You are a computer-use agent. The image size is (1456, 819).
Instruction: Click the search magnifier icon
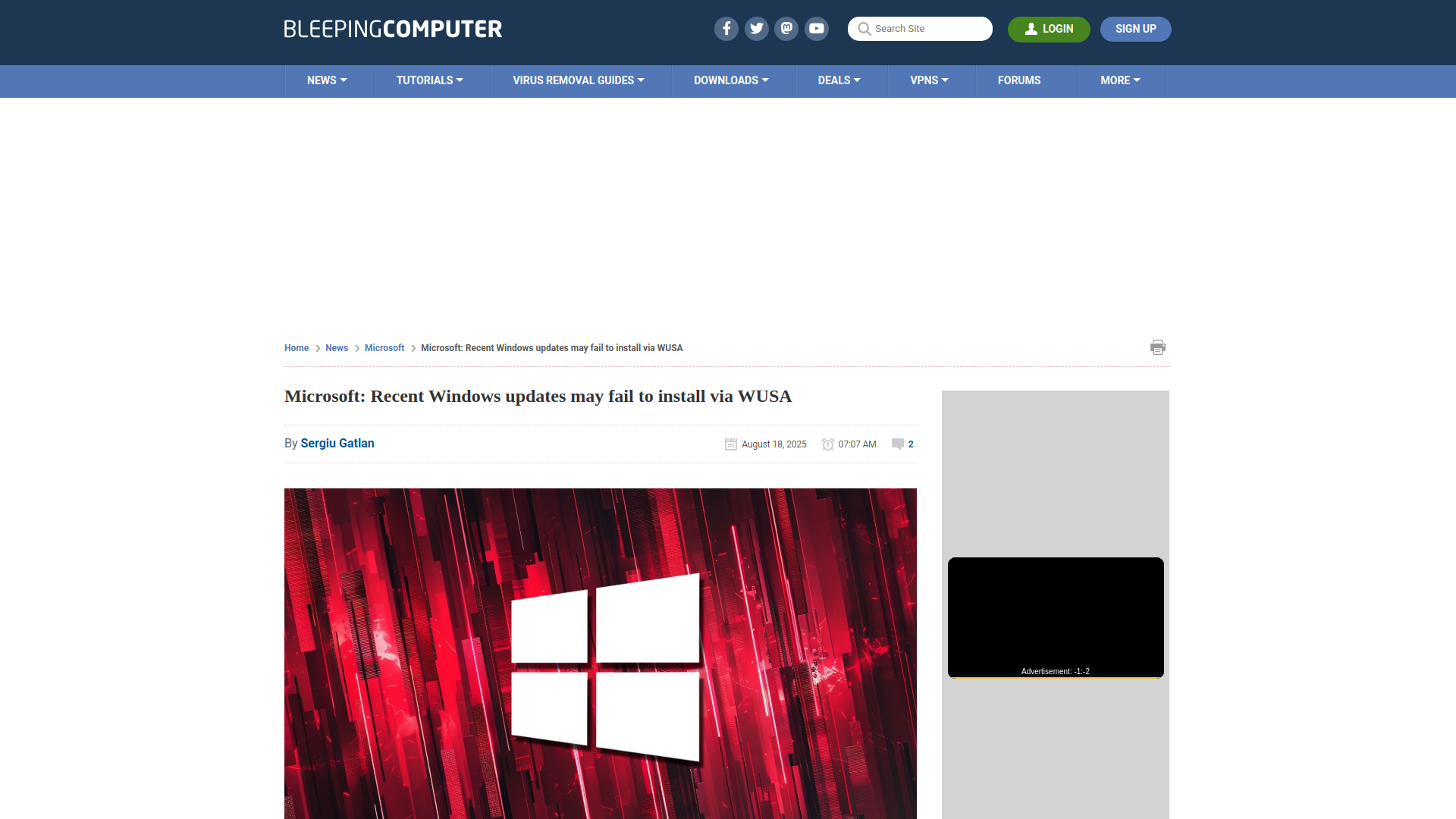pos(864,29)
